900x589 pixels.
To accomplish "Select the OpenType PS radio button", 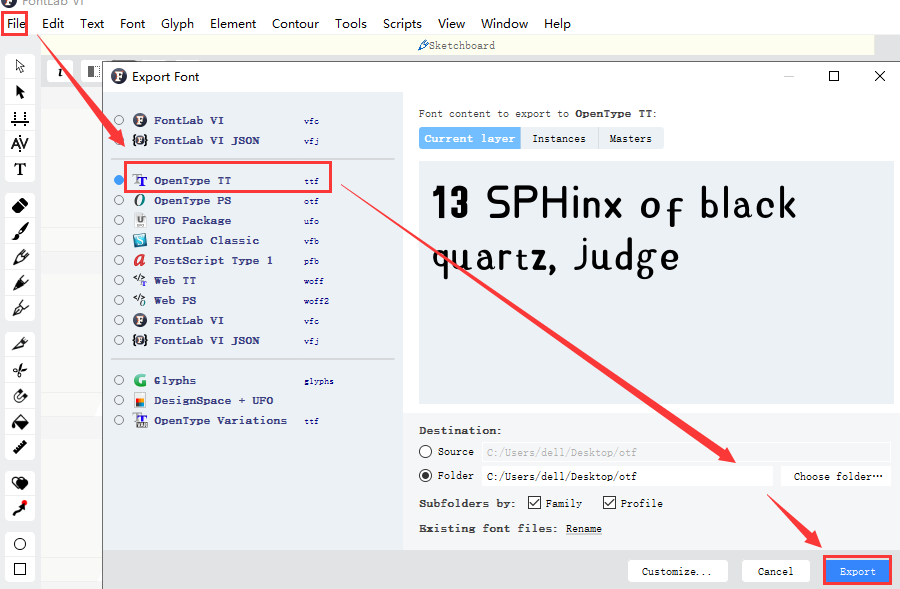I will (x=119, y=200).
